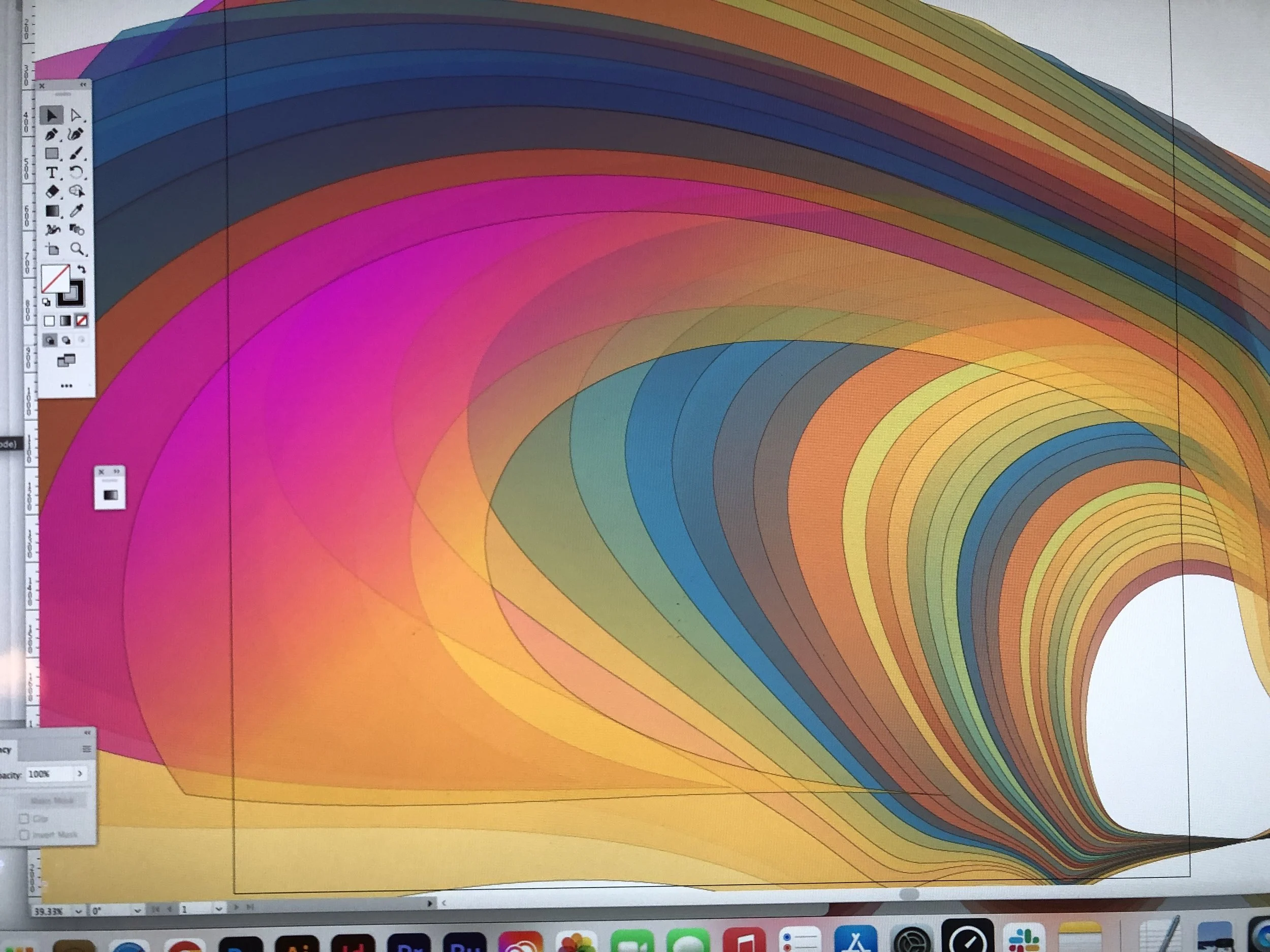Switch to Draw Behind mode

pyautogui.click(x=66, y=340)
